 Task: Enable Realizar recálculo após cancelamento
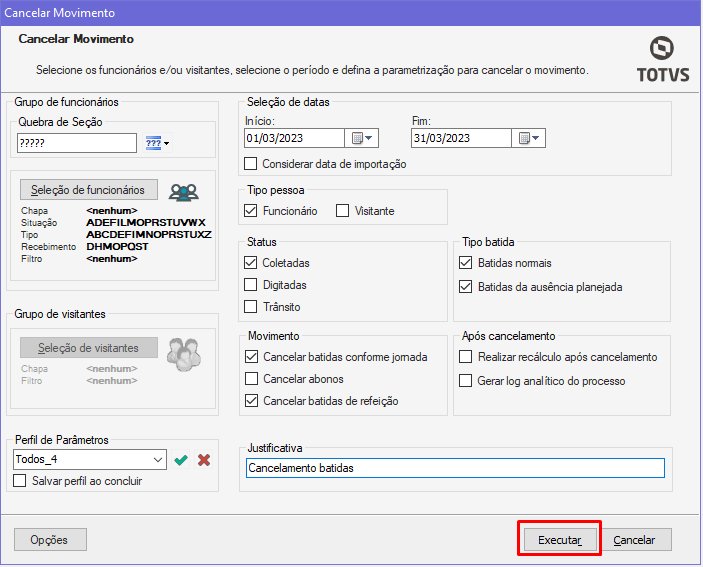pos(466,357)
